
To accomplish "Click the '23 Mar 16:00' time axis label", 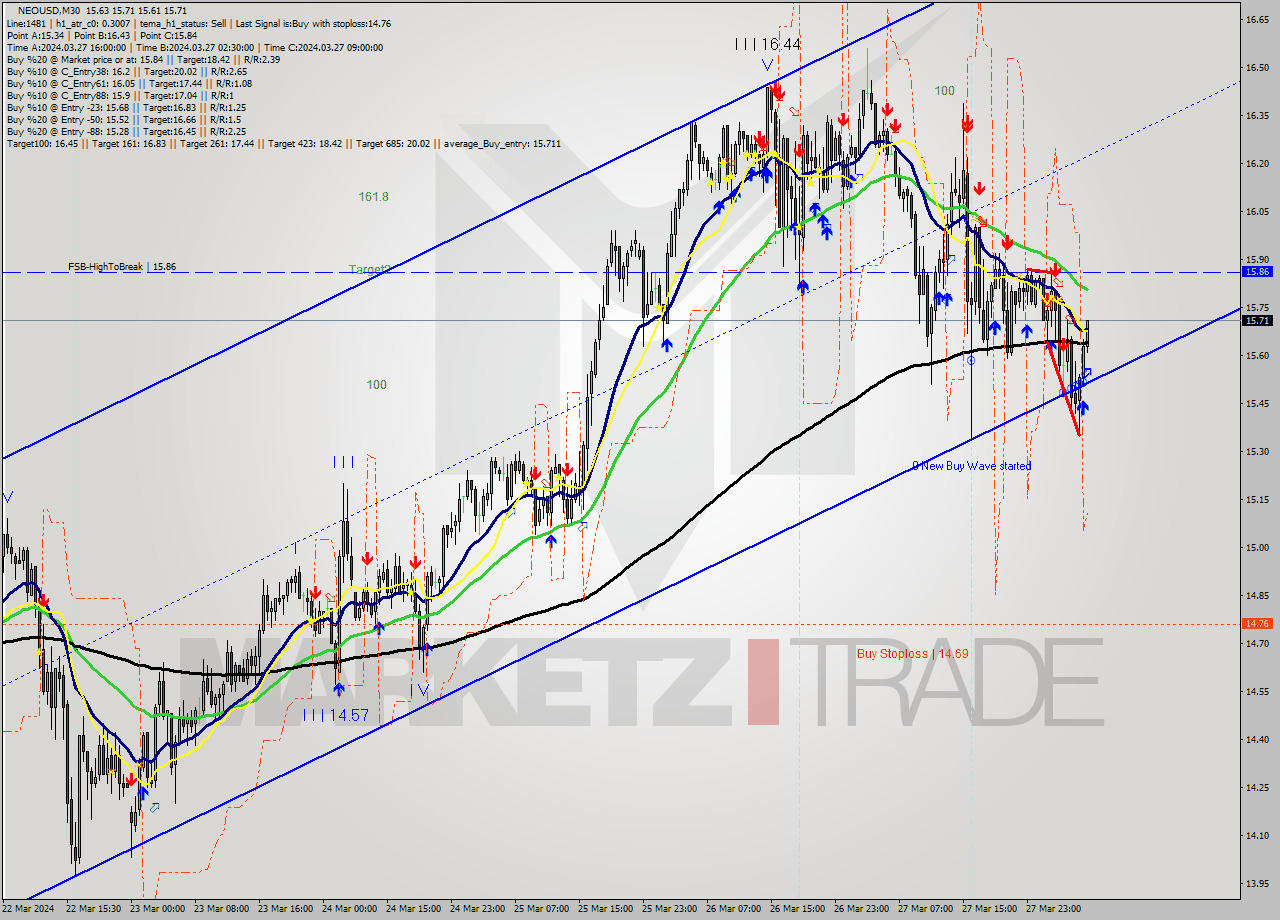I will point(286,909).
